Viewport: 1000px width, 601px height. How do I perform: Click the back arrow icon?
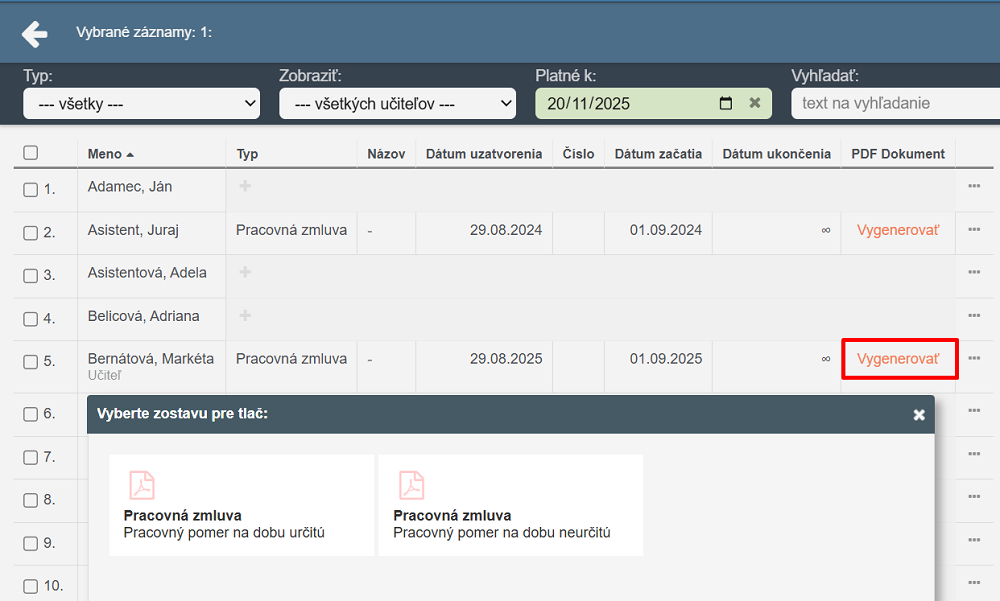35,34
